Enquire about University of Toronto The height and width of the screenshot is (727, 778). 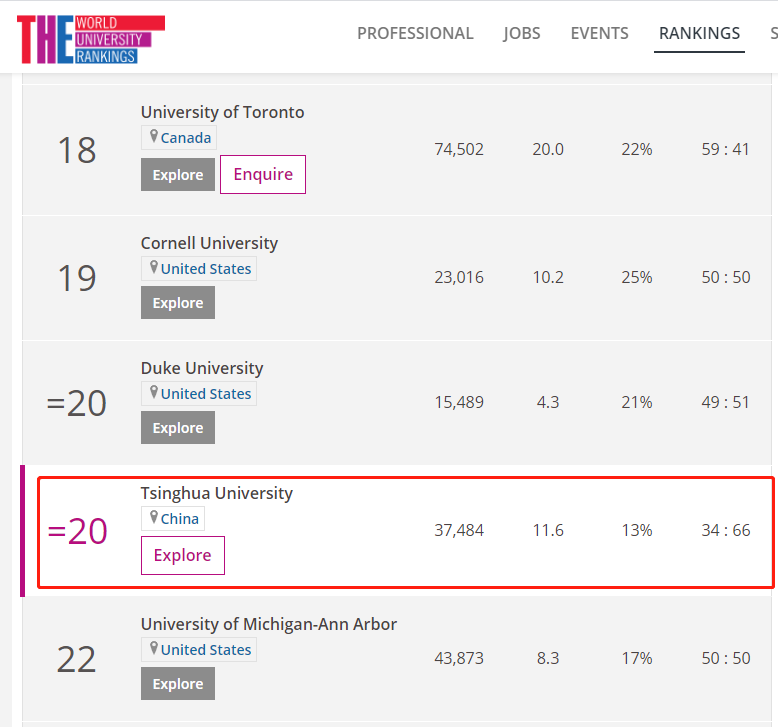[263, 175]
